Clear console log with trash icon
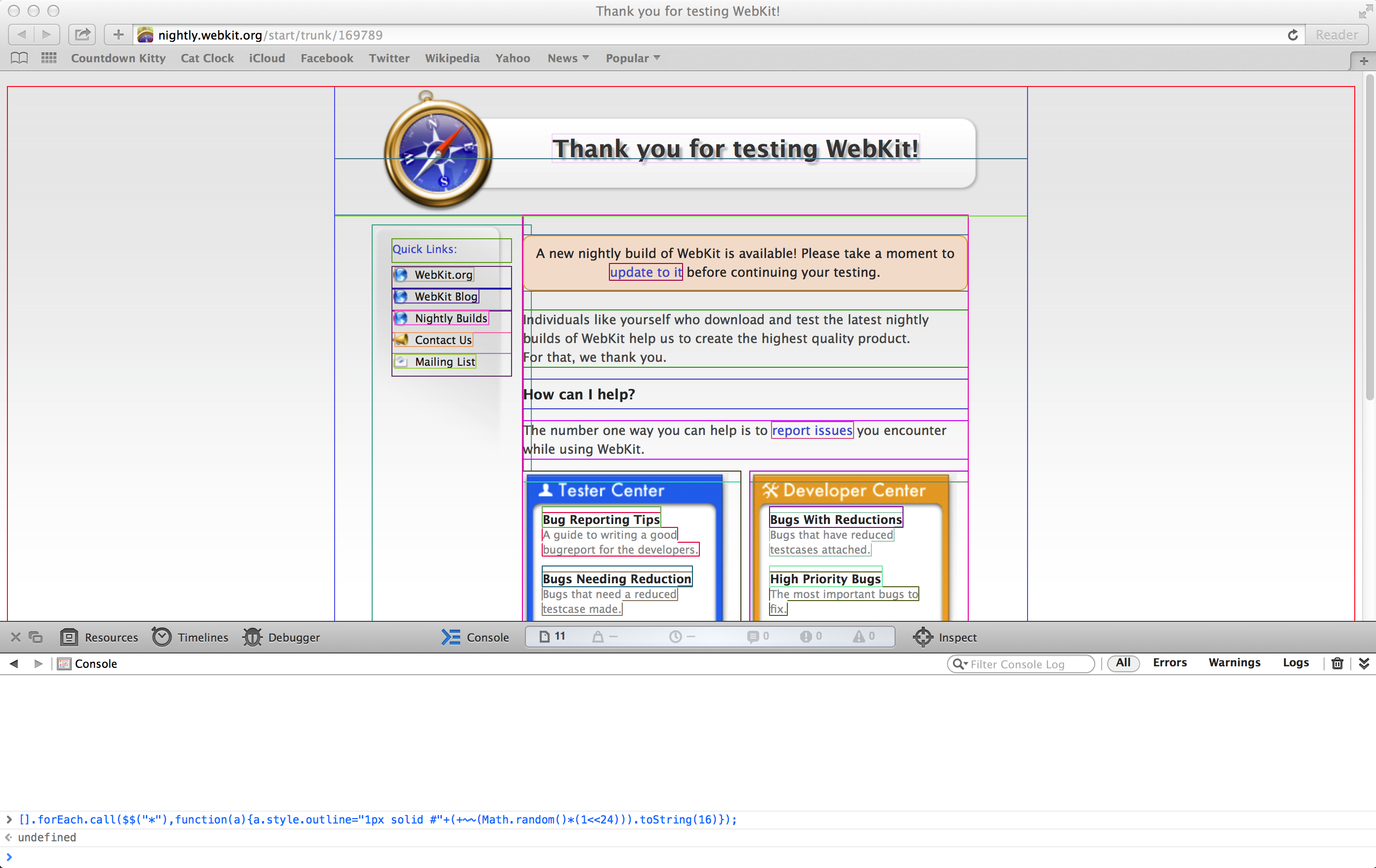Screen dimensions: 1376x868 (1337, 663)
